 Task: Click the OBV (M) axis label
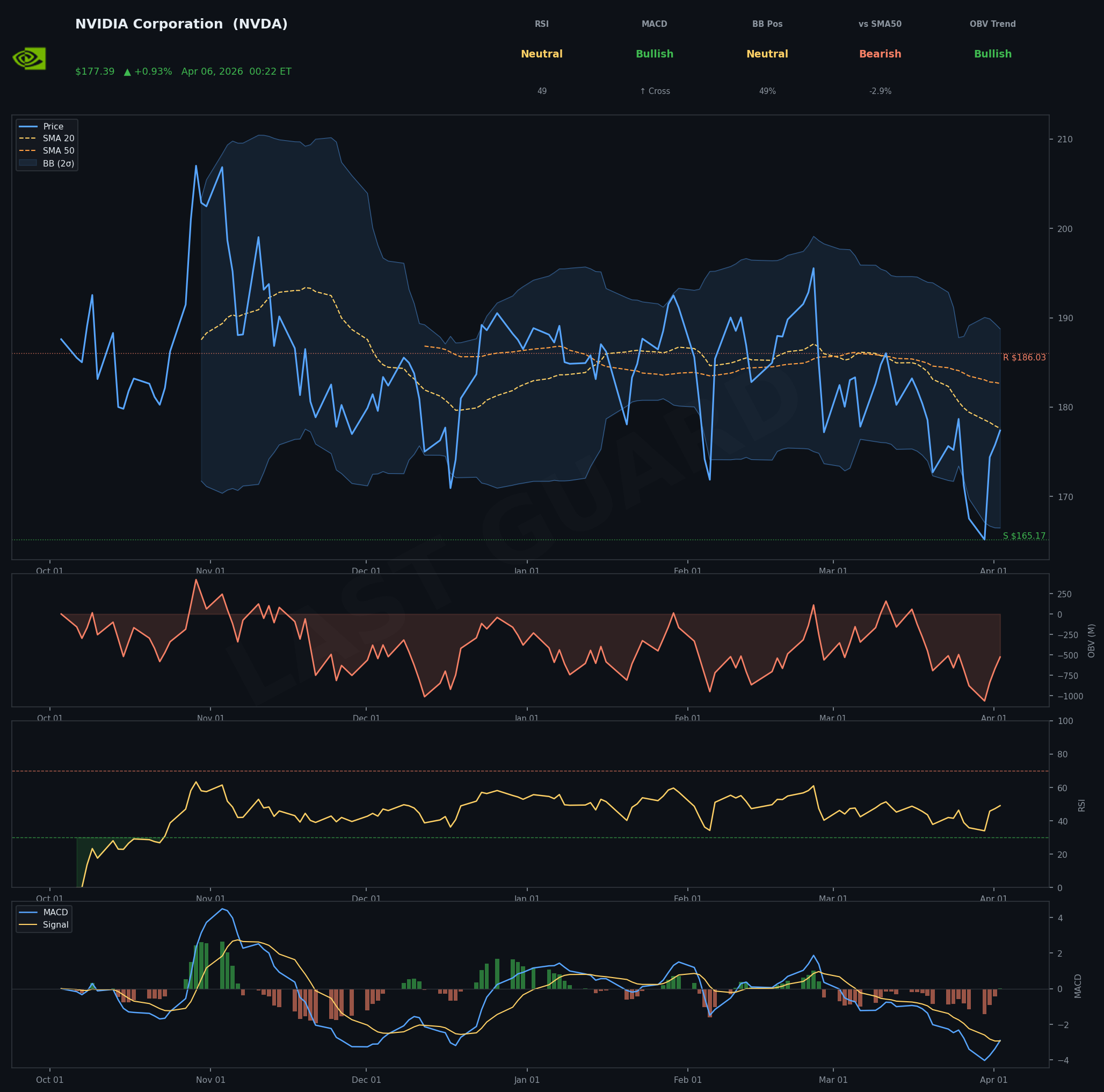1091,641
